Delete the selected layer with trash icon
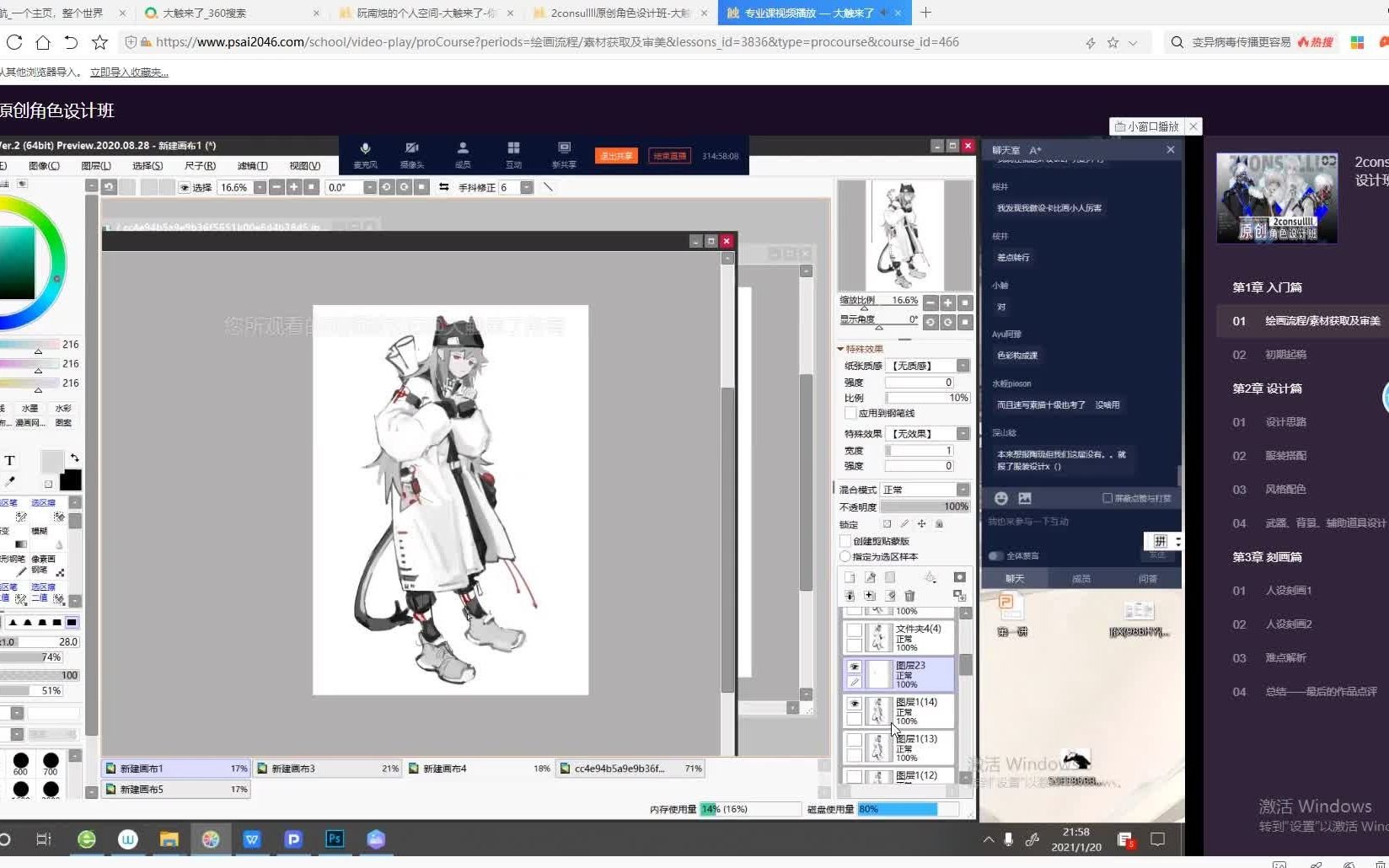 pos(909,596)
